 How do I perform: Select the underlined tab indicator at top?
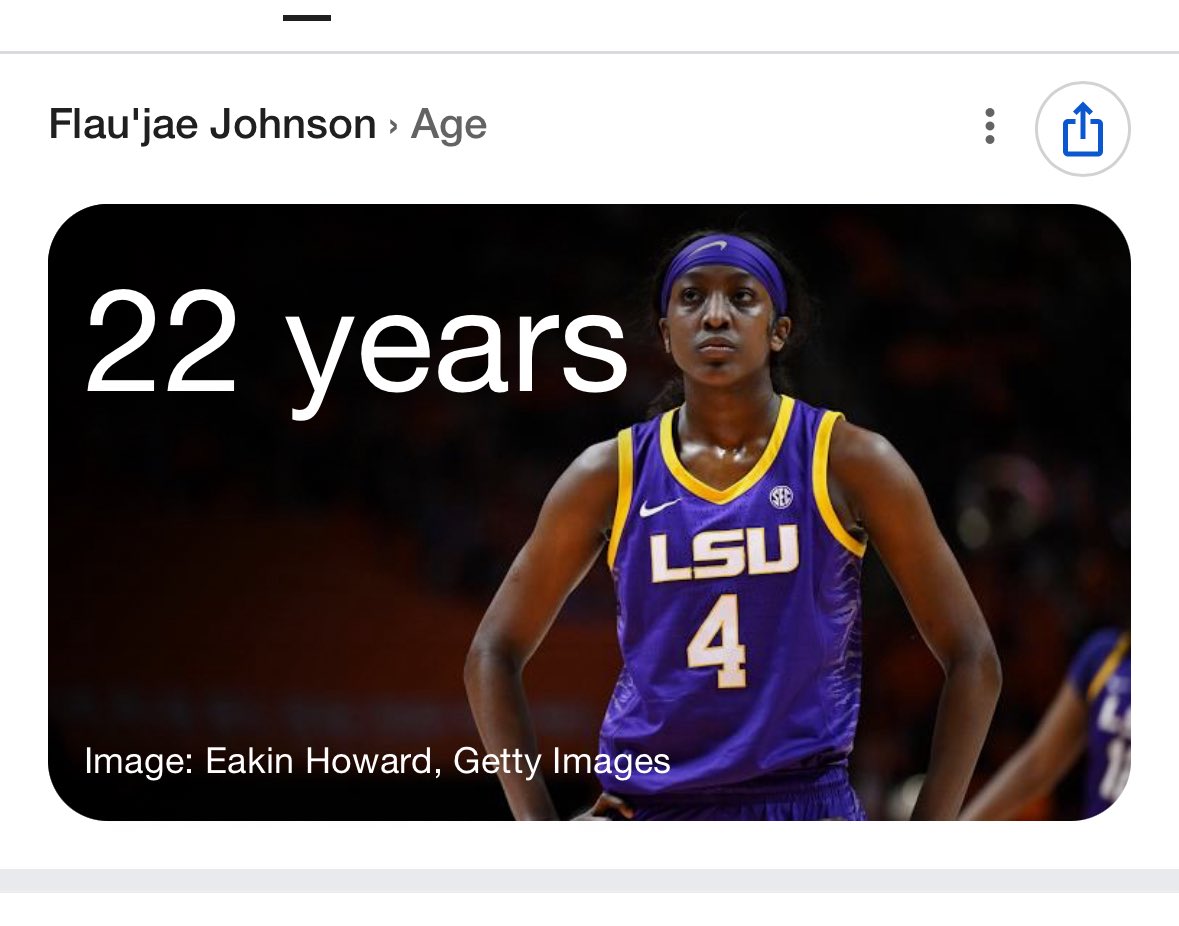(x=307, y=18)
